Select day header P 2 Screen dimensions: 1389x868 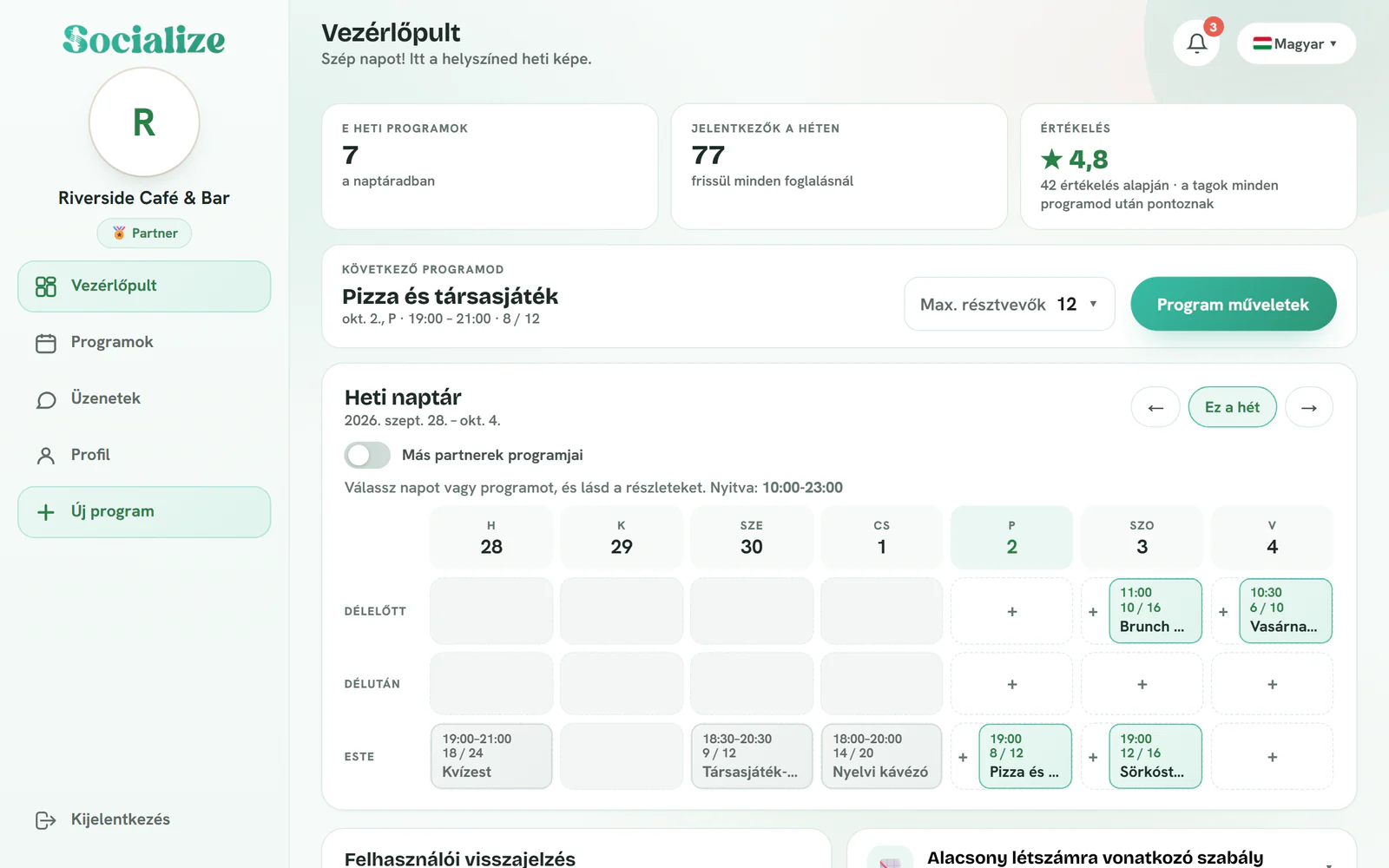(1012, 538)
